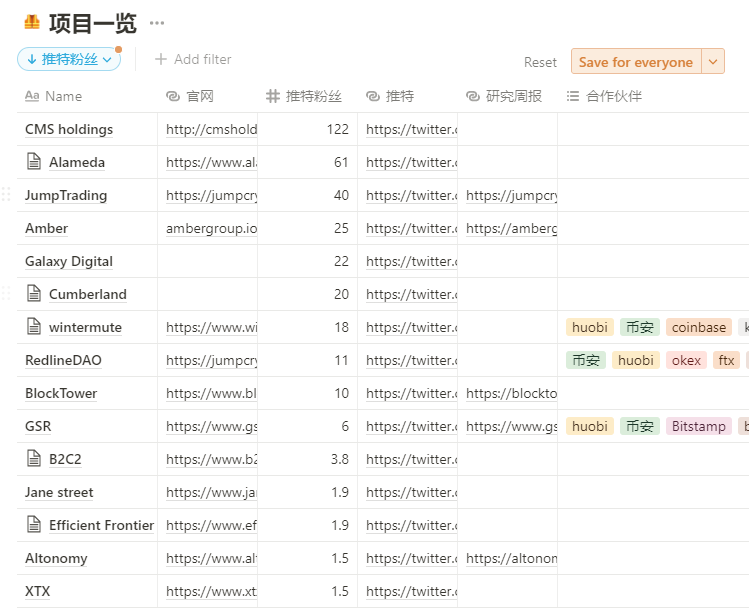The width and height of the screenshot is (749, 608).
Task: Open the 推特 column header
Action: [390, 96]
